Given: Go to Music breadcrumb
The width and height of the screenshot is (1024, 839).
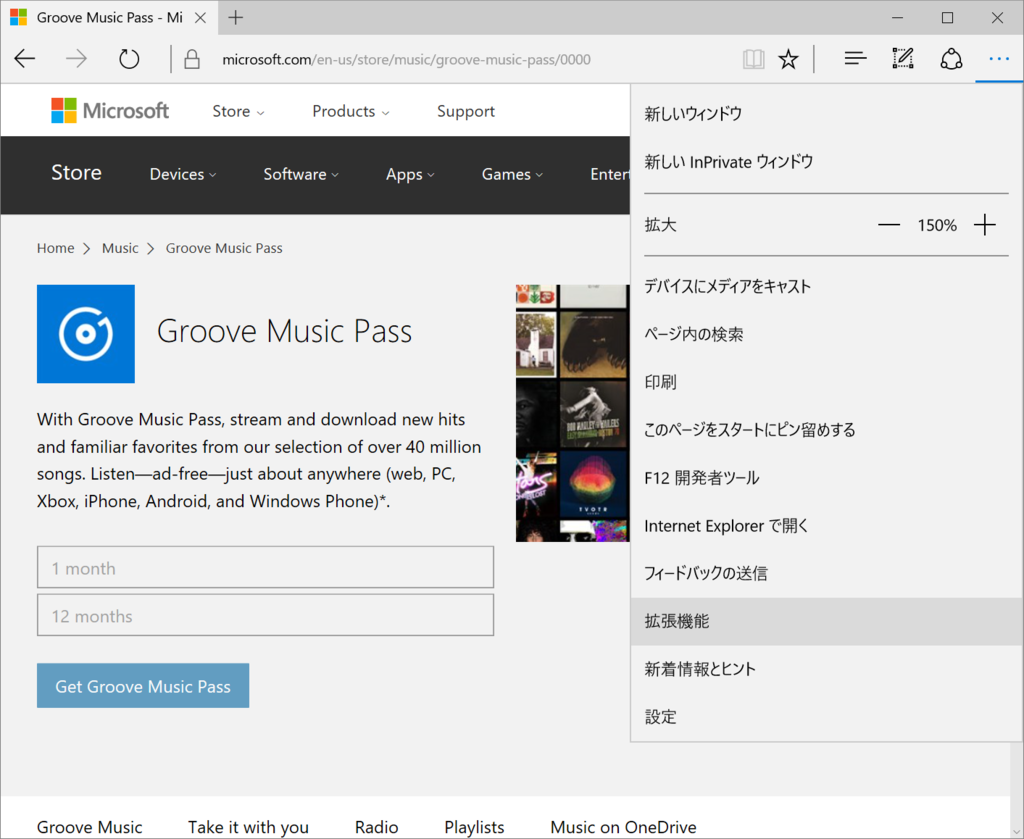Looking at the screenshot, I should [x=120, y=248].
